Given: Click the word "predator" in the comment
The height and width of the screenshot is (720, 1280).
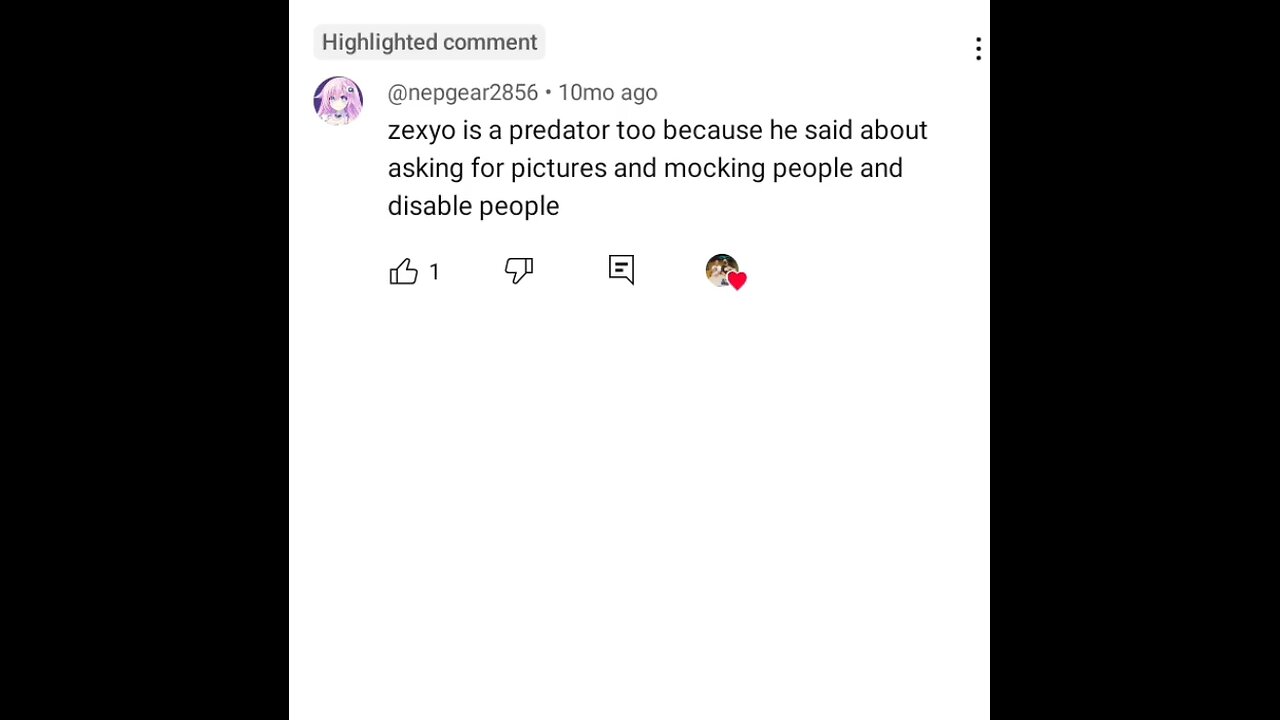Looking at the screenshot, I should point(558,130).
